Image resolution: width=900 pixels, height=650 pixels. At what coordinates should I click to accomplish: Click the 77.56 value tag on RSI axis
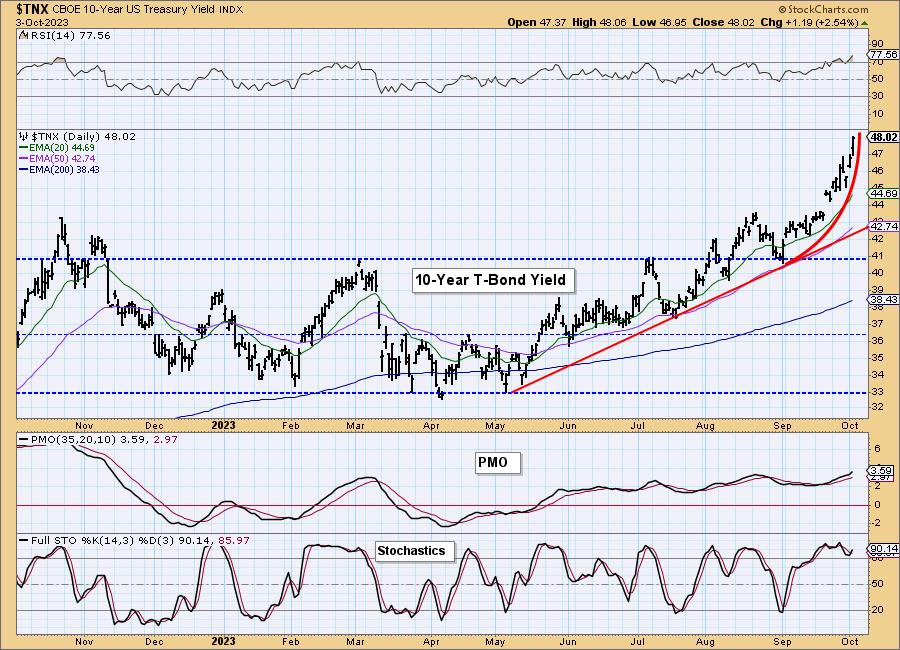pyautogui.click(x=883, y=54)
